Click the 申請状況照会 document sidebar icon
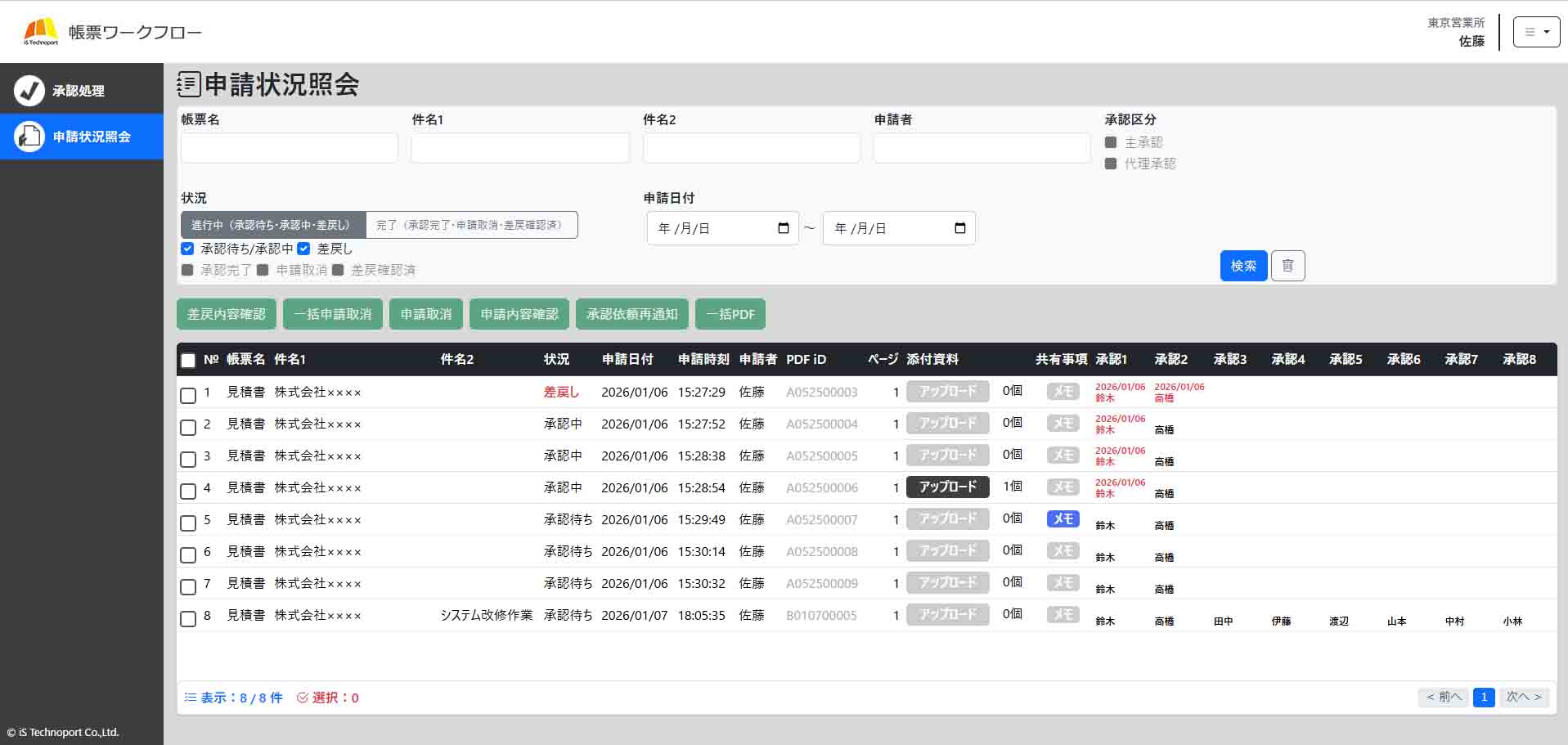The image size is (1568, 745). pyautogui.click(x=29, y=137)
